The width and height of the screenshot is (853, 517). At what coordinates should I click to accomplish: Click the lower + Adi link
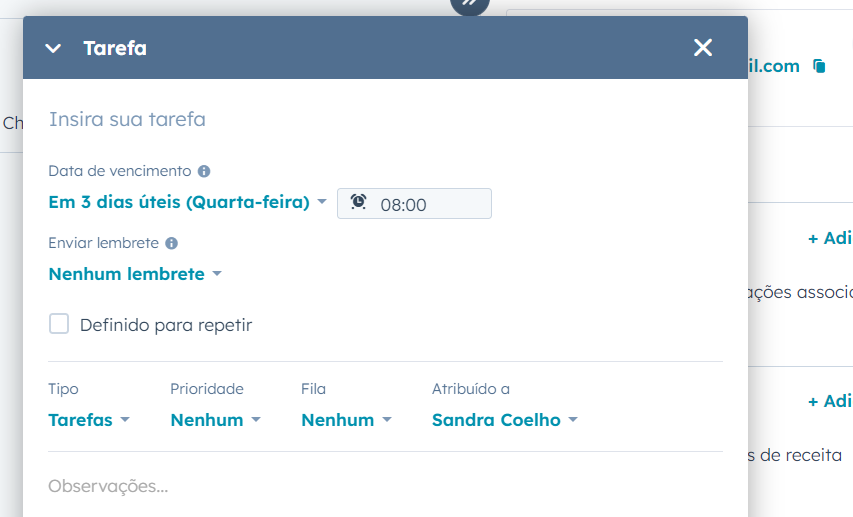(830, 401)
